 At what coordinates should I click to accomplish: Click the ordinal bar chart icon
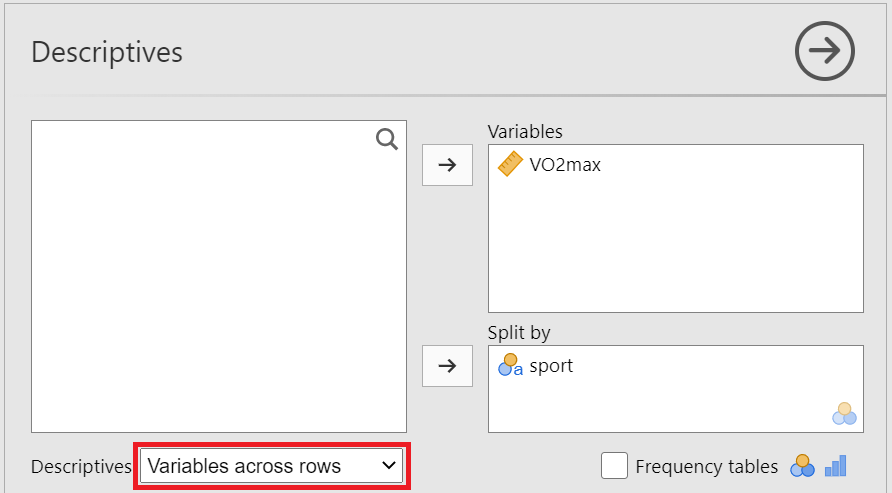[835, 466]
